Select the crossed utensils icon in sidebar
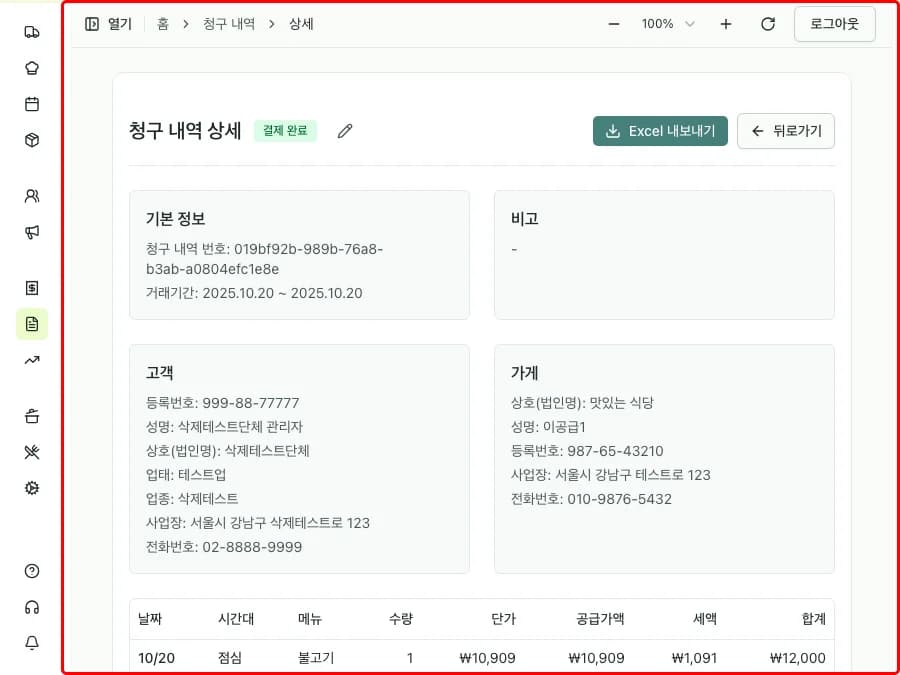 (x=31, y=451)
